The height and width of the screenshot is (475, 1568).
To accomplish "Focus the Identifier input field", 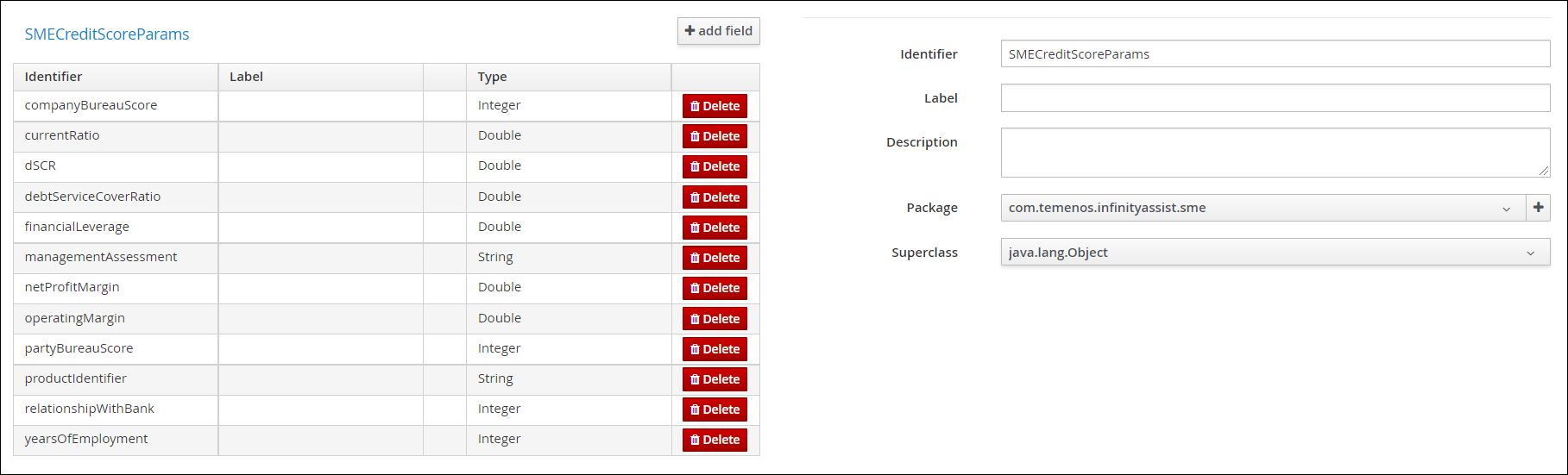I will 1275,53.
